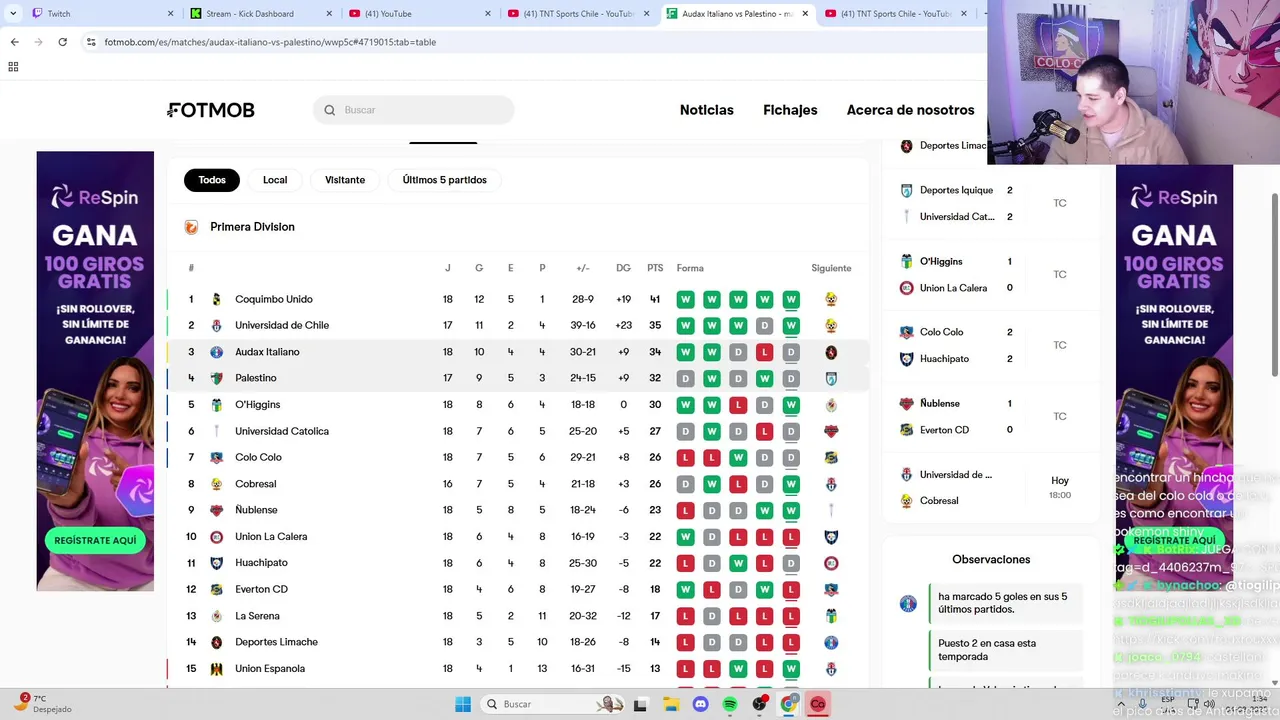Click the Palestino crest in the table
The width and height of the screenshot is (1280, 720).
(x=216, y=378)
